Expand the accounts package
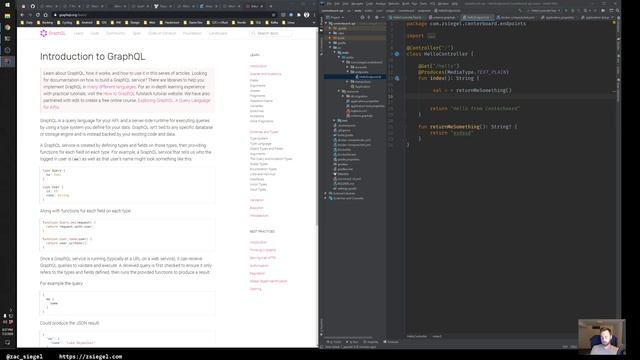Screen dimensions: 640x360 coord(347,67)
